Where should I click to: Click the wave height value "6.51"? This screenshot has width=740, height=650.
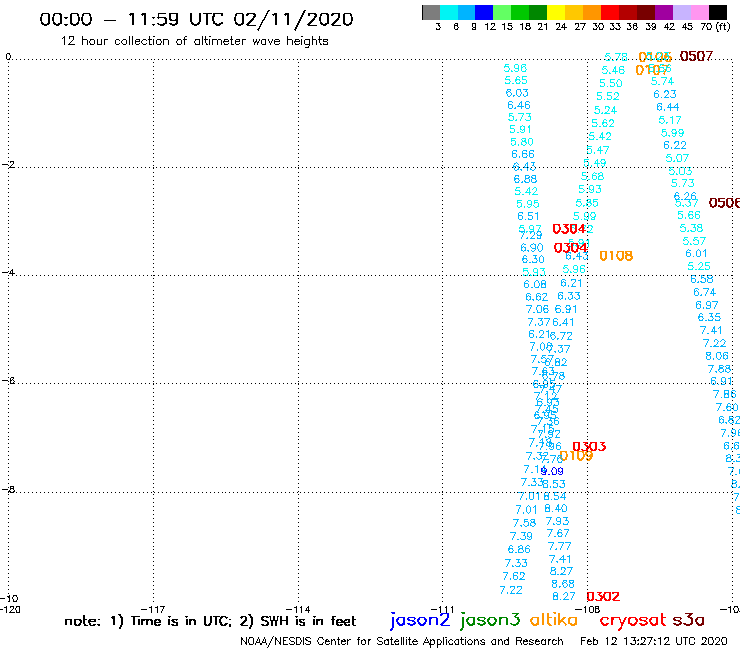[528, 216]
